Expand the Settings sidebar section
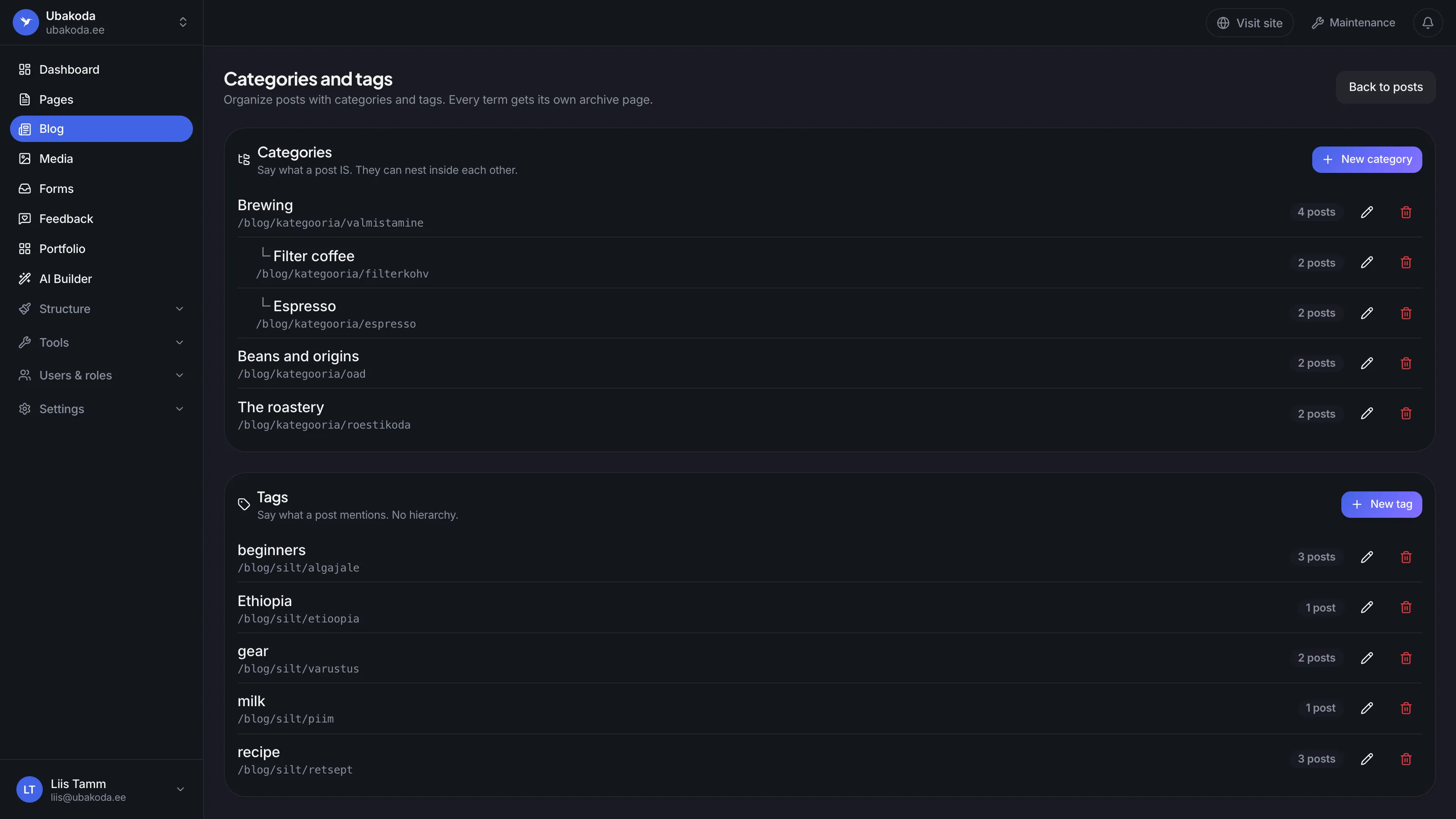Screen dimensions: 1456x819 tap(101, 409)
